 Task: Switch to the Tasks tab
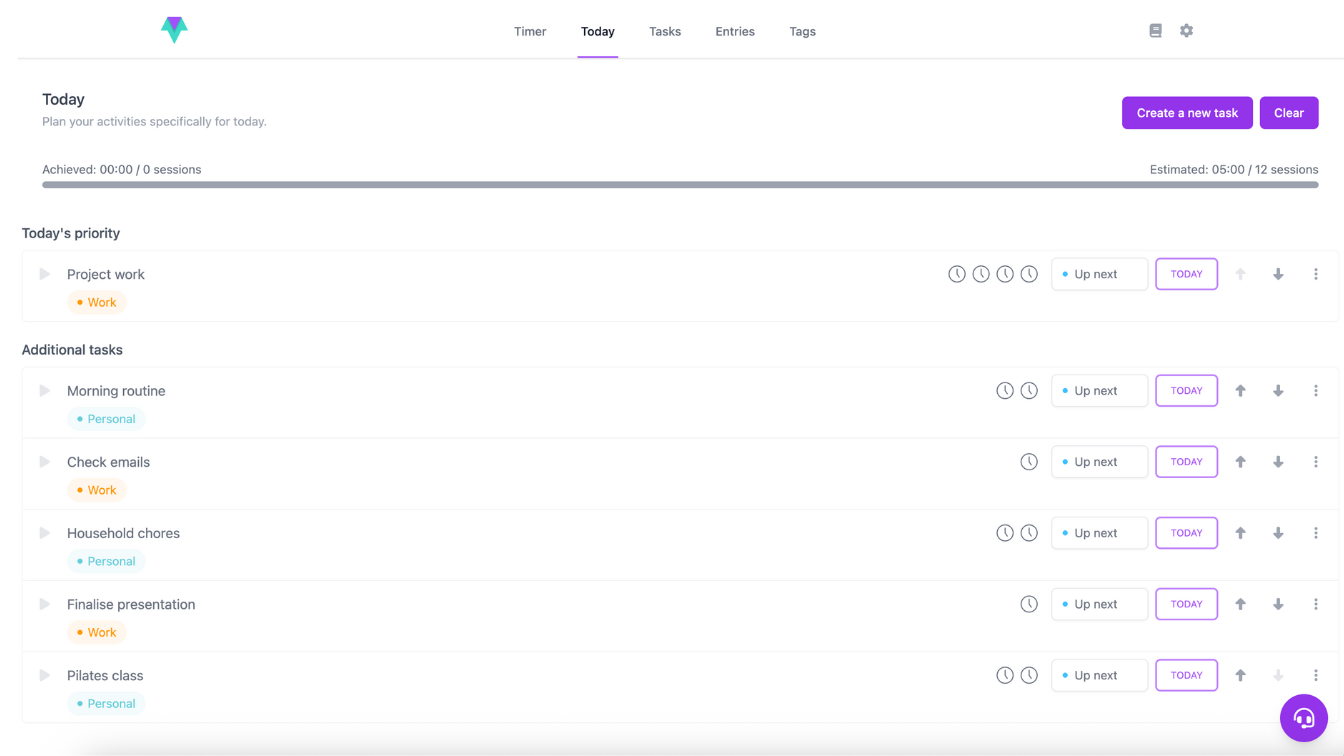click(x=664, y=32)
